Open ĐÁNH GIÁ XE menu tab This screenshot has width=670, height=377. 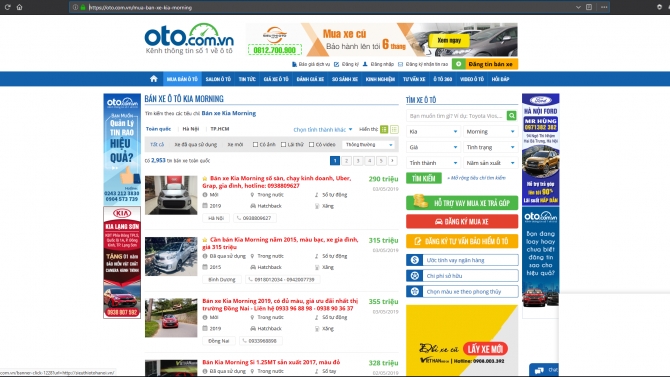[310, 79]
